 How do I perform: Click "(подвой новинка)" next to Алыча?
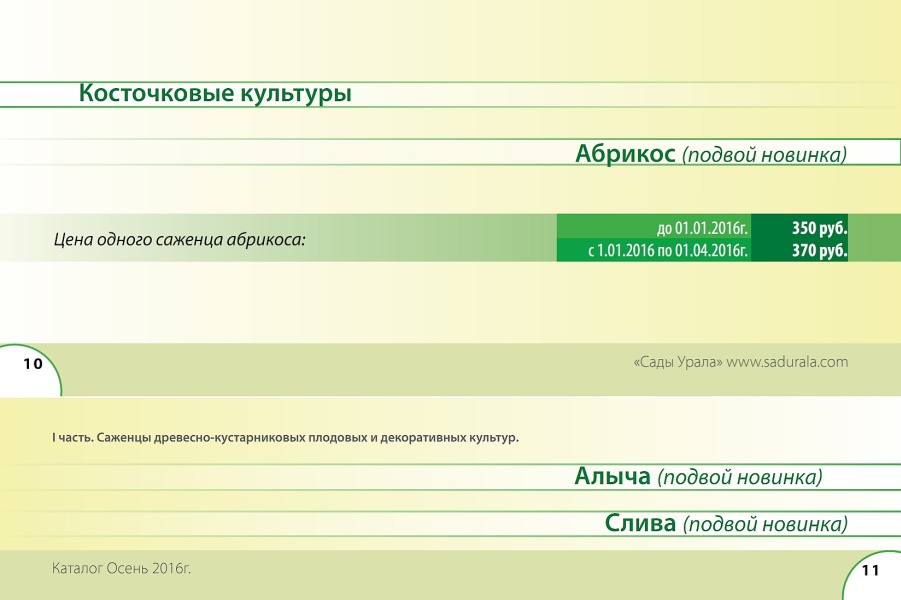tap(740, 478)
